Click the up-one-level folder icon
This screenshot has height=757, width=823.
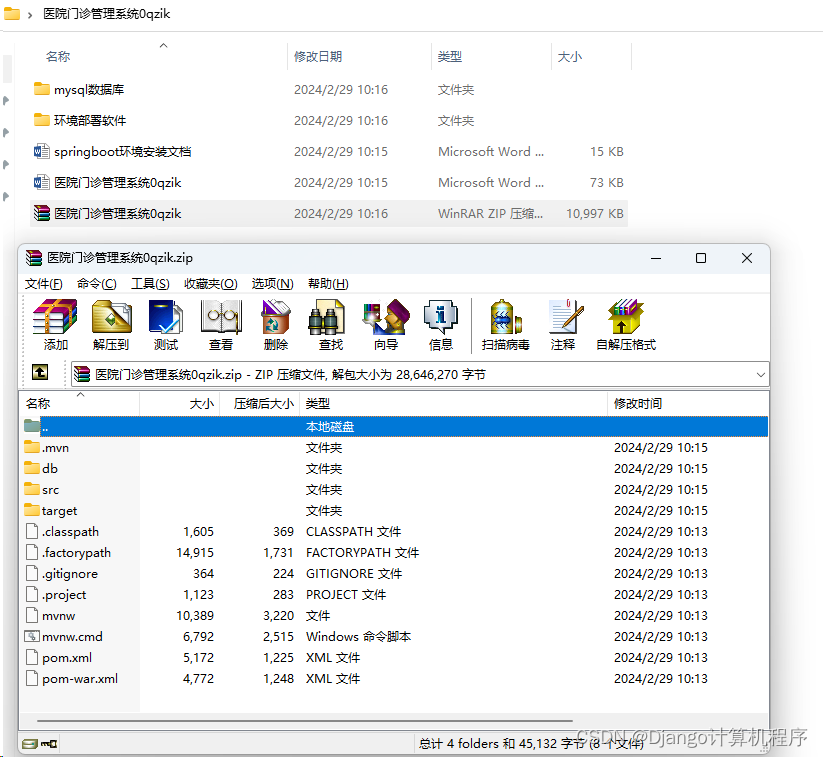pyautogui.click(x=41, y=373)
